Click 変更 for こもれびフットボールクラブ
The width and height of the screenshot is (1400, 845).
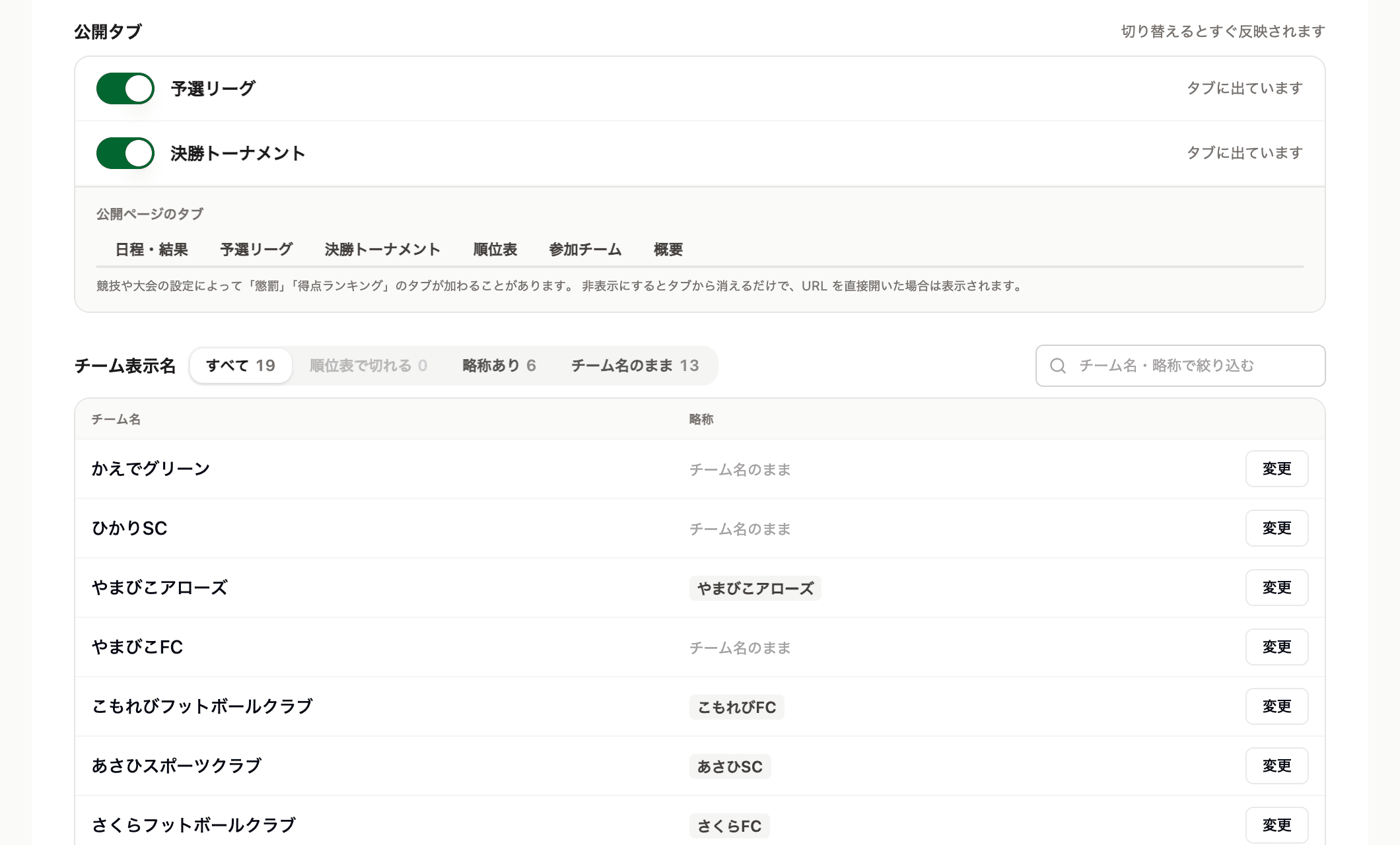pos(1277,706)
